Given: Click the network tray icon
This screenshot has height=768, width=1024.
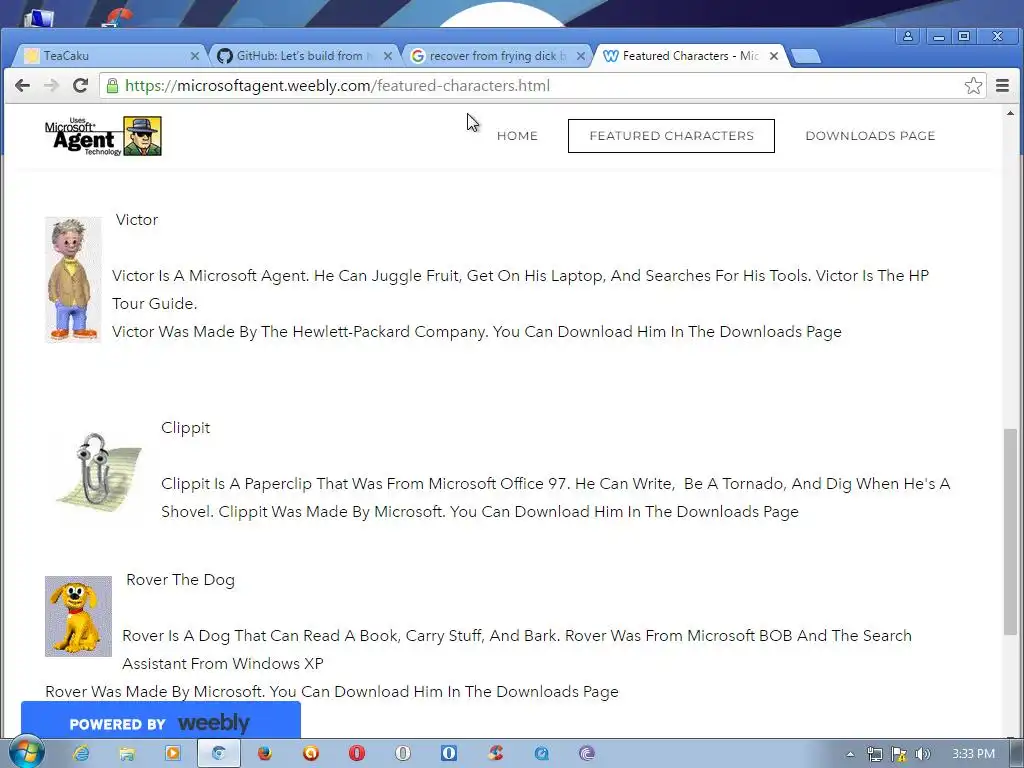Looking at the screenshot, I should pyautogui.click(x=874, y=754).
